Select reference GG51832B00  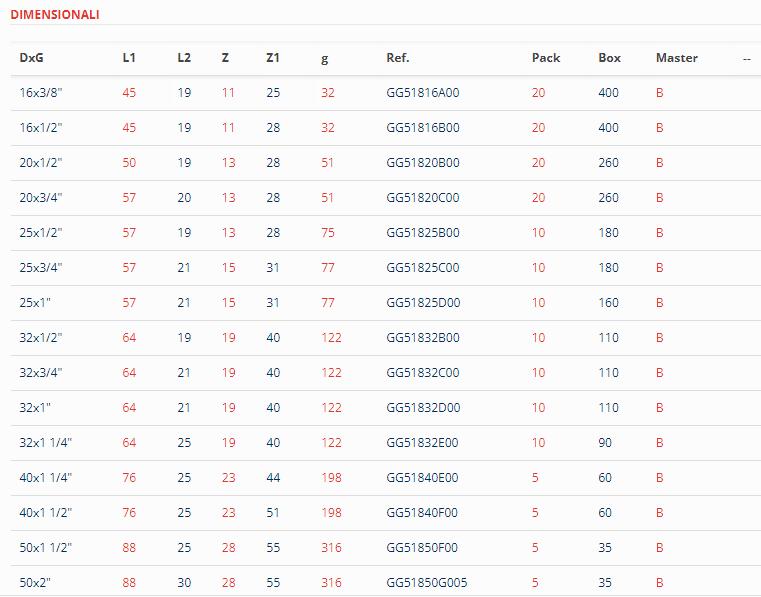click(x=423, y=337)
